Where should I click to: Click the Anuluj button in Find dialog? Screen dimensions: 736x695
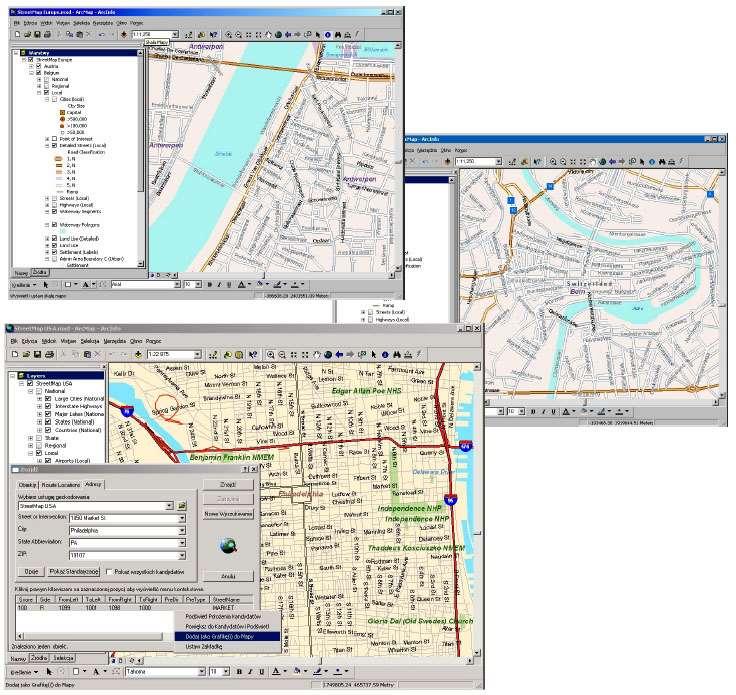pos(228,576)
